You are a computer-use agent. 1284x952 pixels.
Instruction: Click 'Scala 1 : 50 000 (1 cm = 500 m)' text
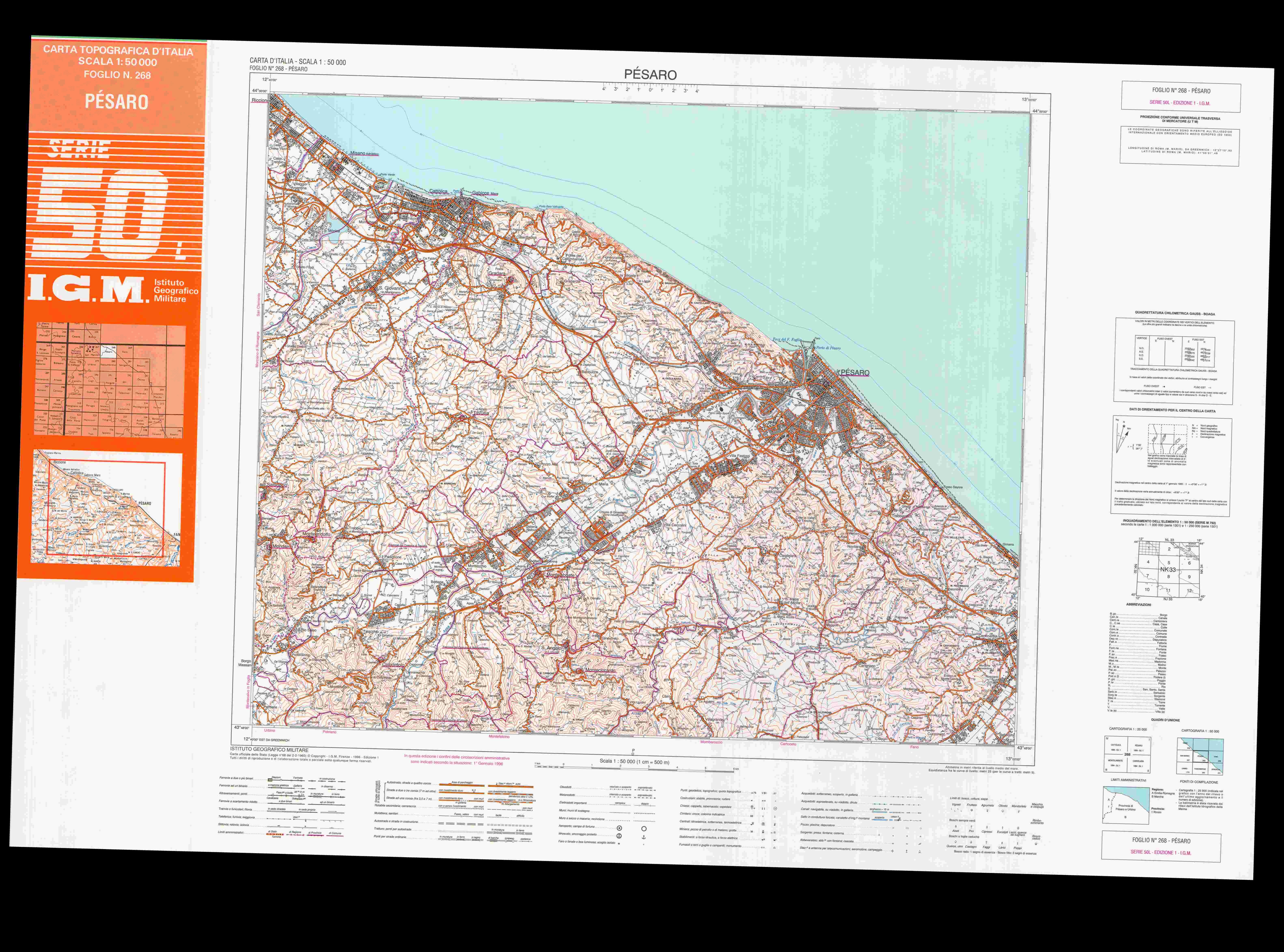tap(635, 762)
